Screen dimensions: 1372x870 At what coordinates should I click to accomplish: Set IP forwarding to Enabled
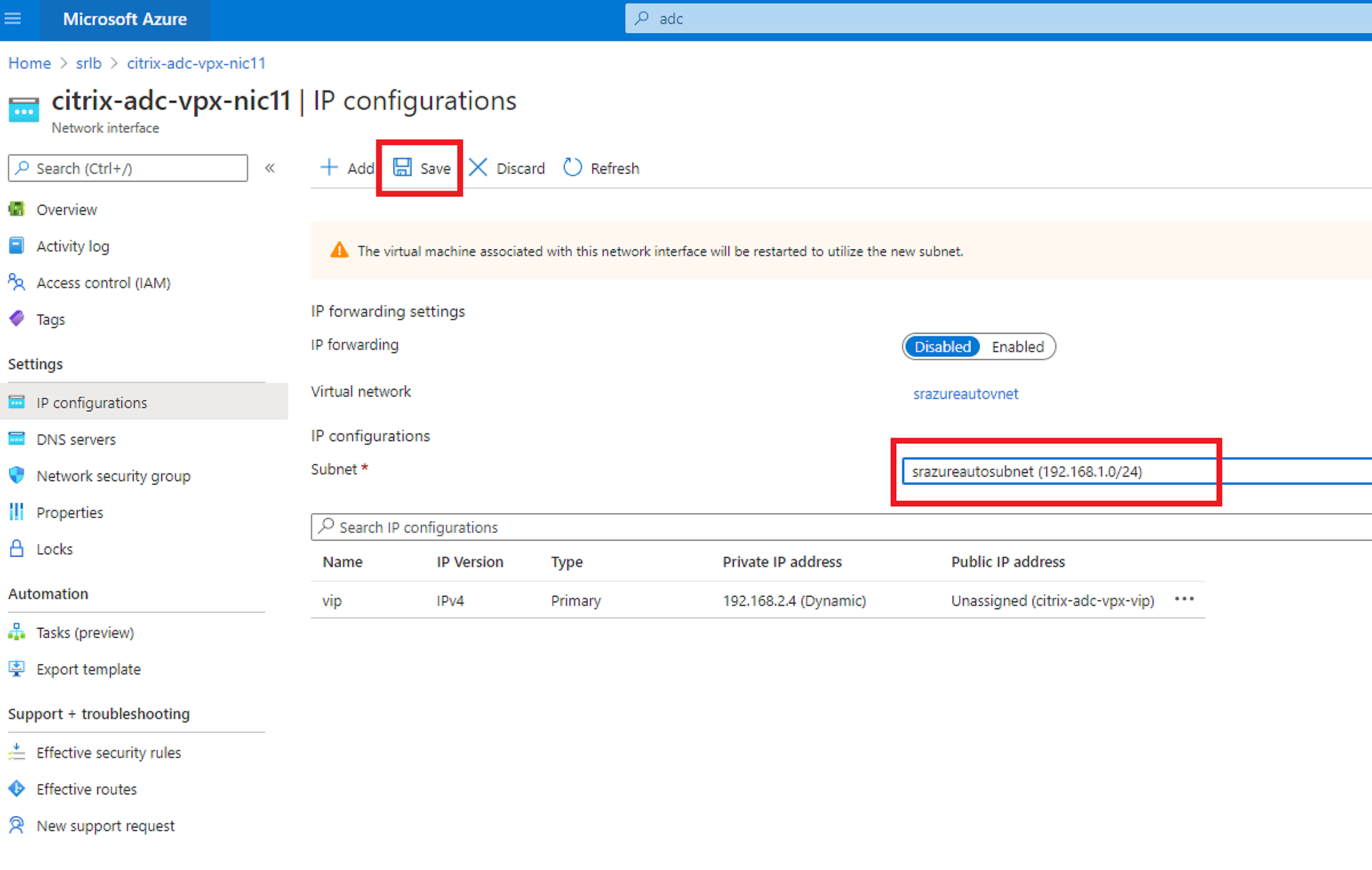(x=1017, y=346)
